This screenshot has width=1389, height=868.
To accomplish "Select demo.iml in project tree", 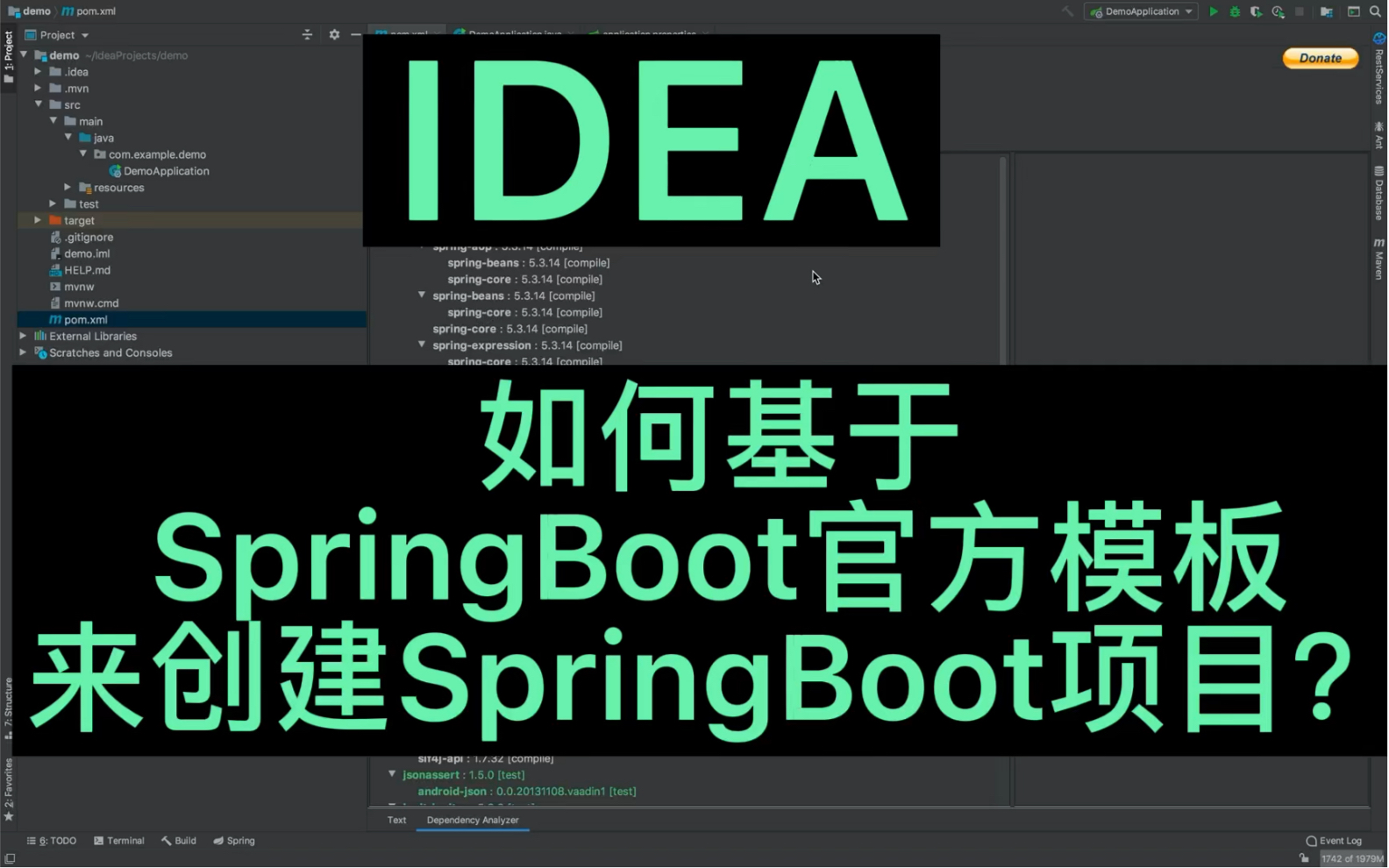I will [x=80, y=253].
